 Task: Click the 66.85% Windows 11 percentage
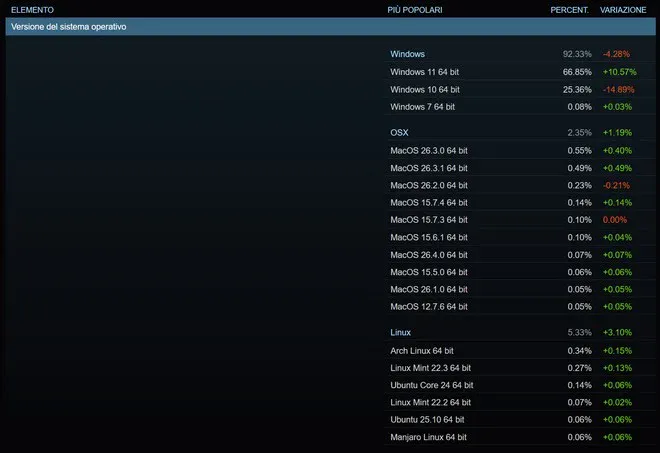click(577, 72)
